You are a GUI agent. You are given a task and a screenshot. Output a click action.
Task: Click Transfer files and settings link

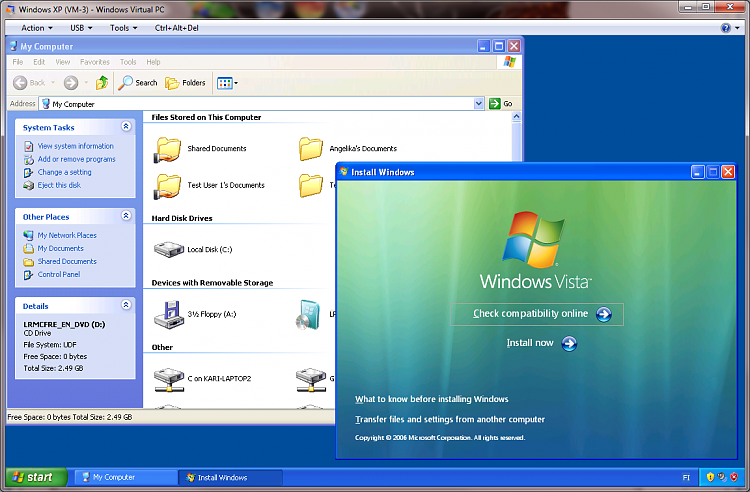click(x=450, y=419)
